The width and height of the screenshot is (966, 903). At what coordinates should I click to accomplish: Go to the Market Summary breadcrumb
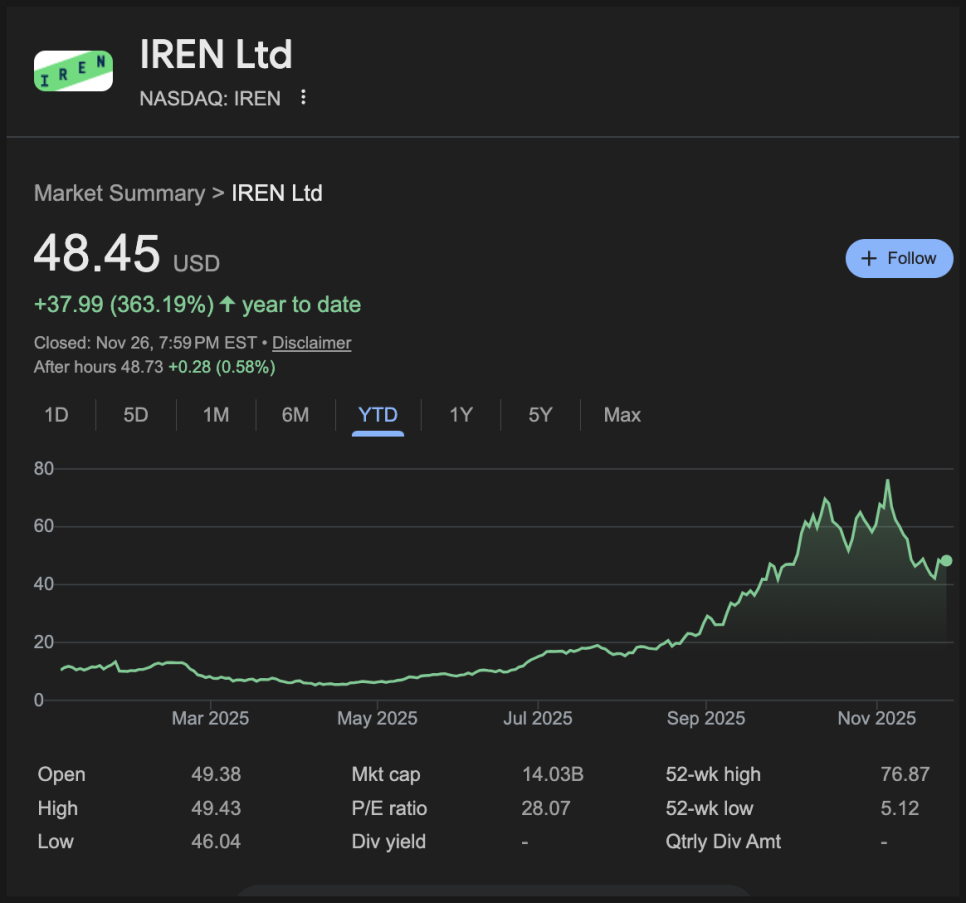point(120,193)
